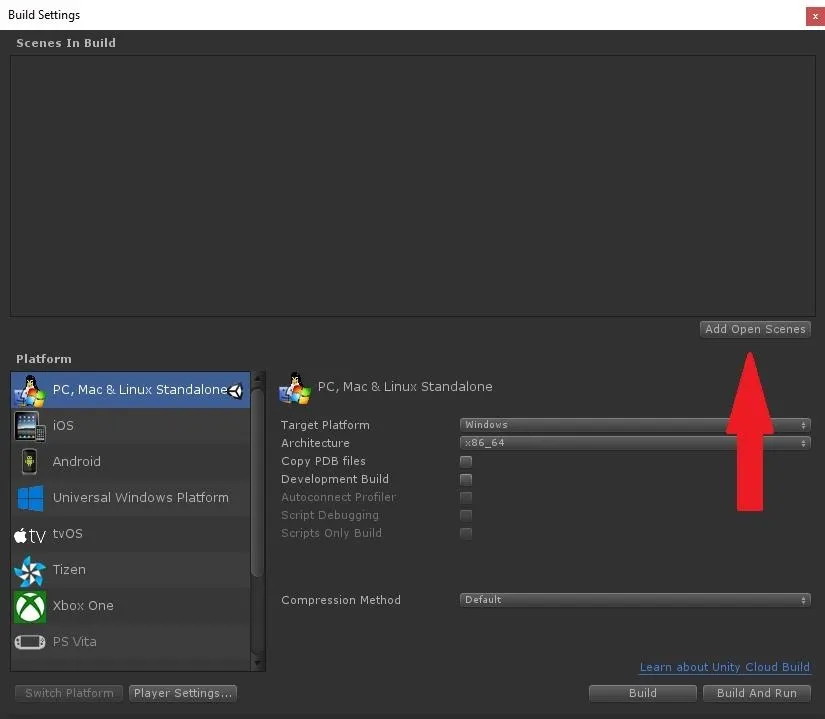Select the Apple tv icon for tvOS

pyautogui.click(x=29, y=535)
